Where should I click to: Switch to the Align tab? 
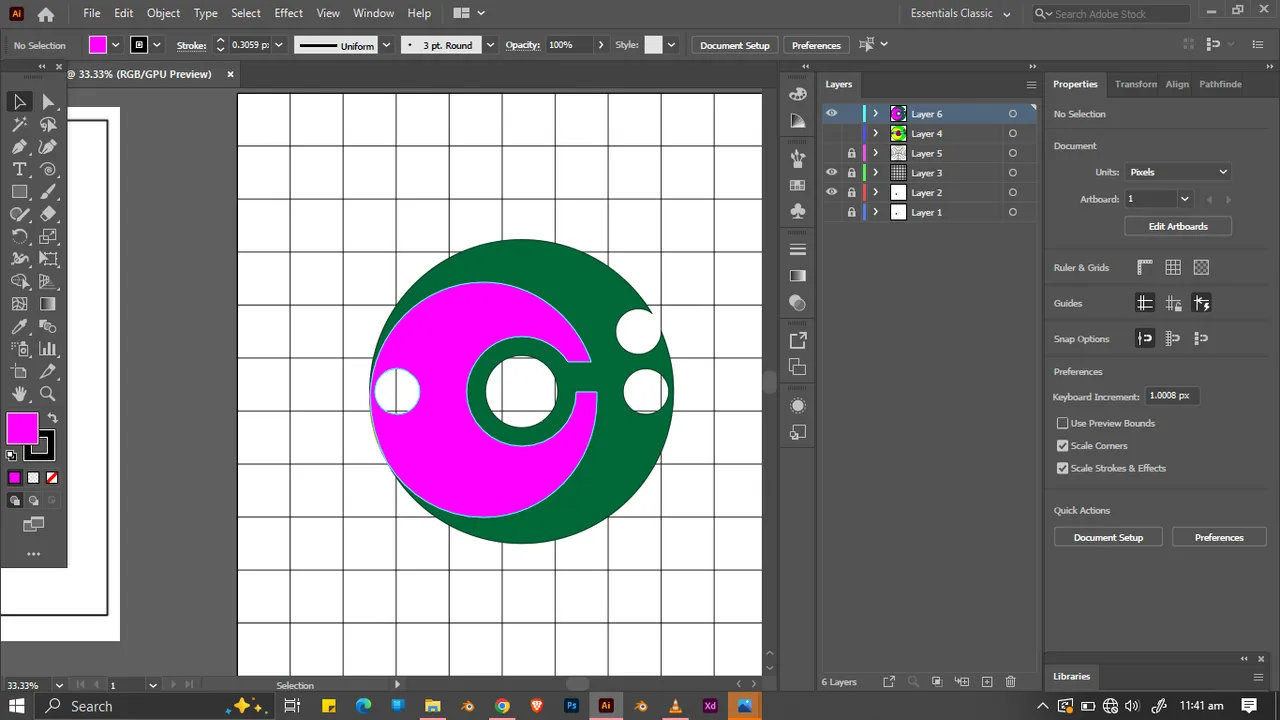point(1177,84)
